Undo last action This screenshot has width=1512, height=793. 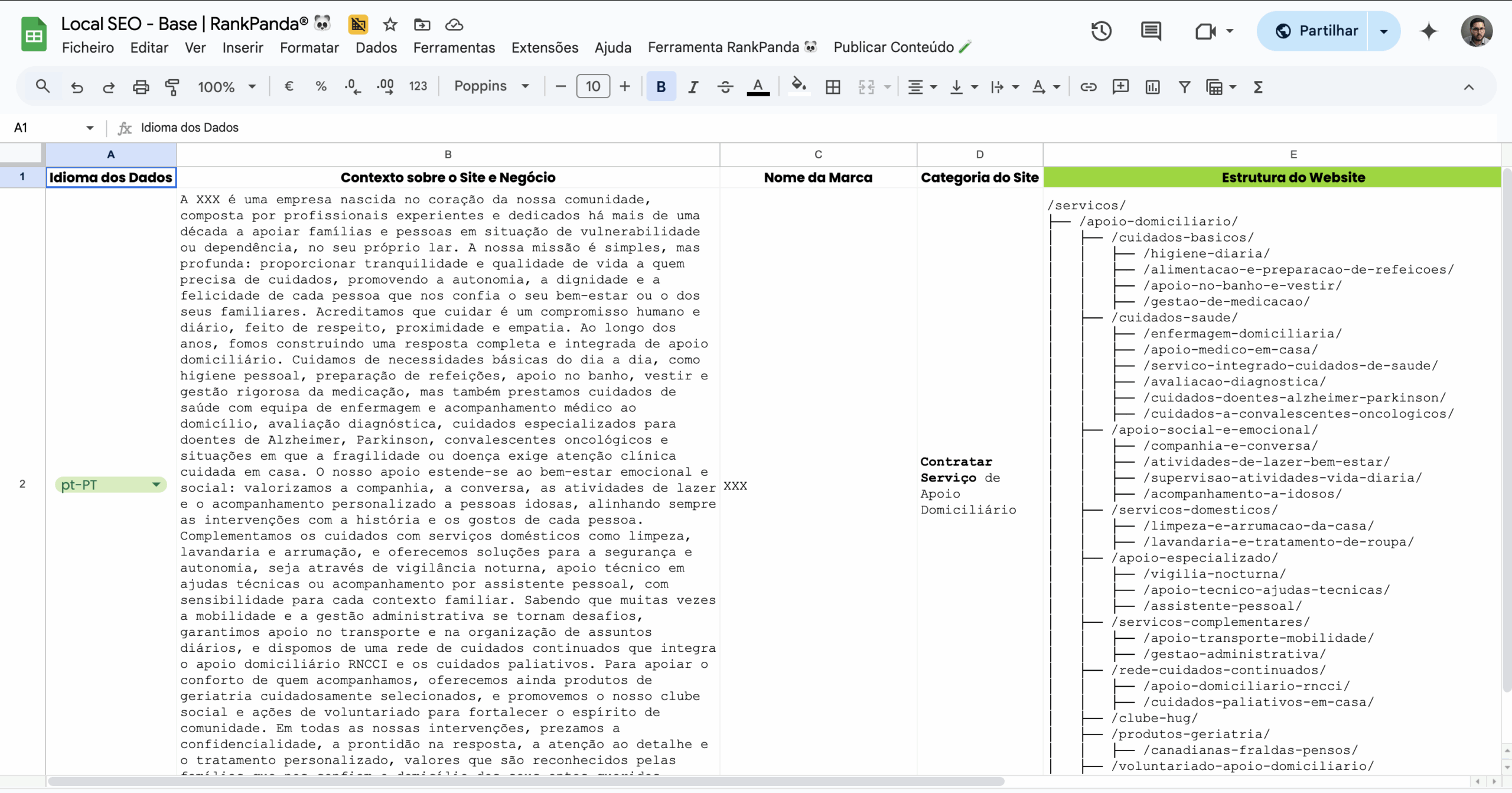point(77,87)
